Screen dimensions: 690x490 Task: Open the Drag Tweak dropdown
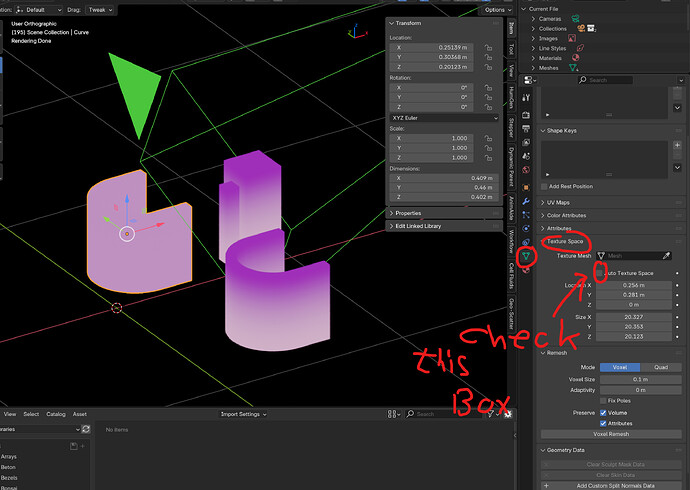click(100, 10)
